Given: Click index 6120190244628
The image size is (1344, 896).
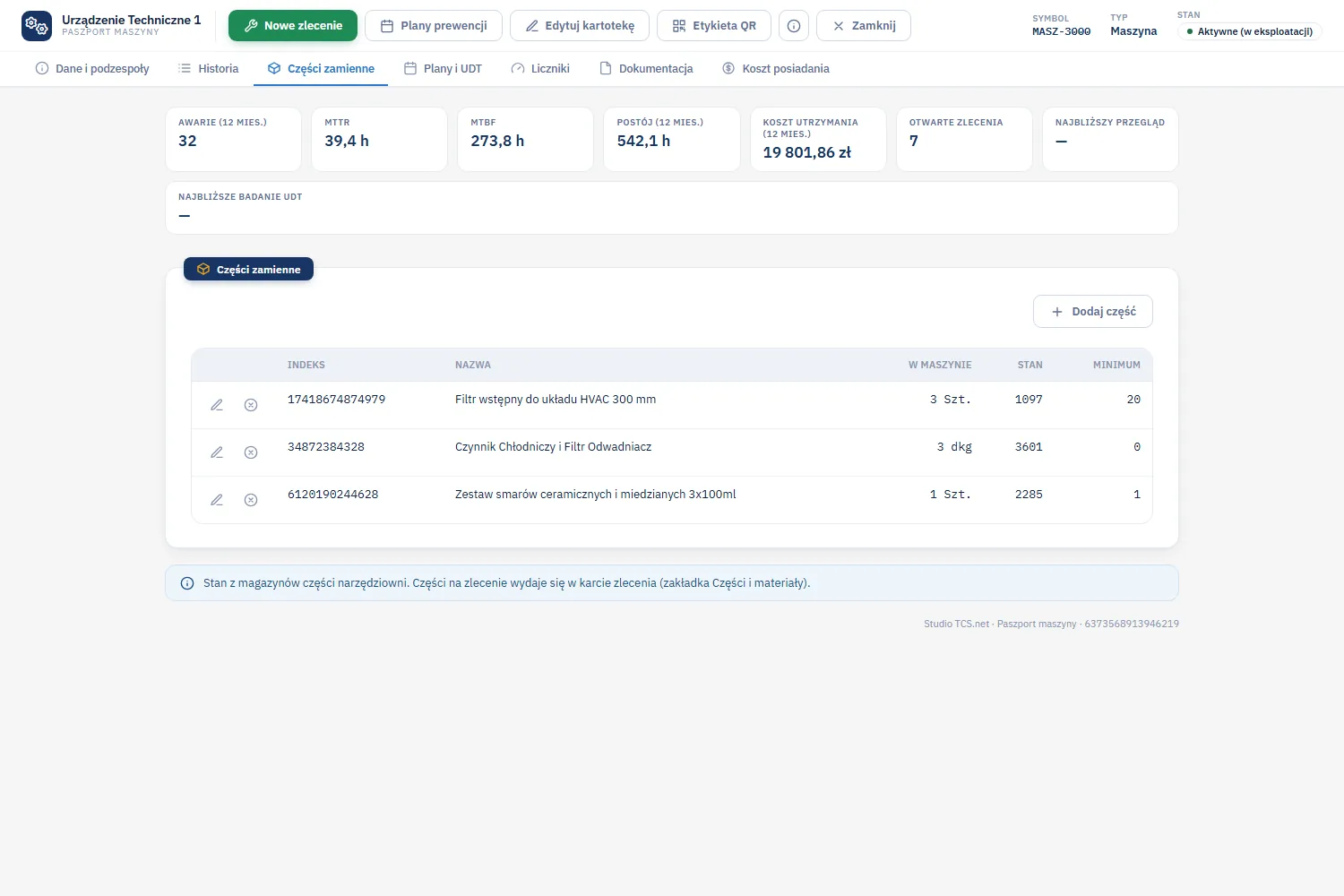Looking at the screenshot, I should 333,495.
